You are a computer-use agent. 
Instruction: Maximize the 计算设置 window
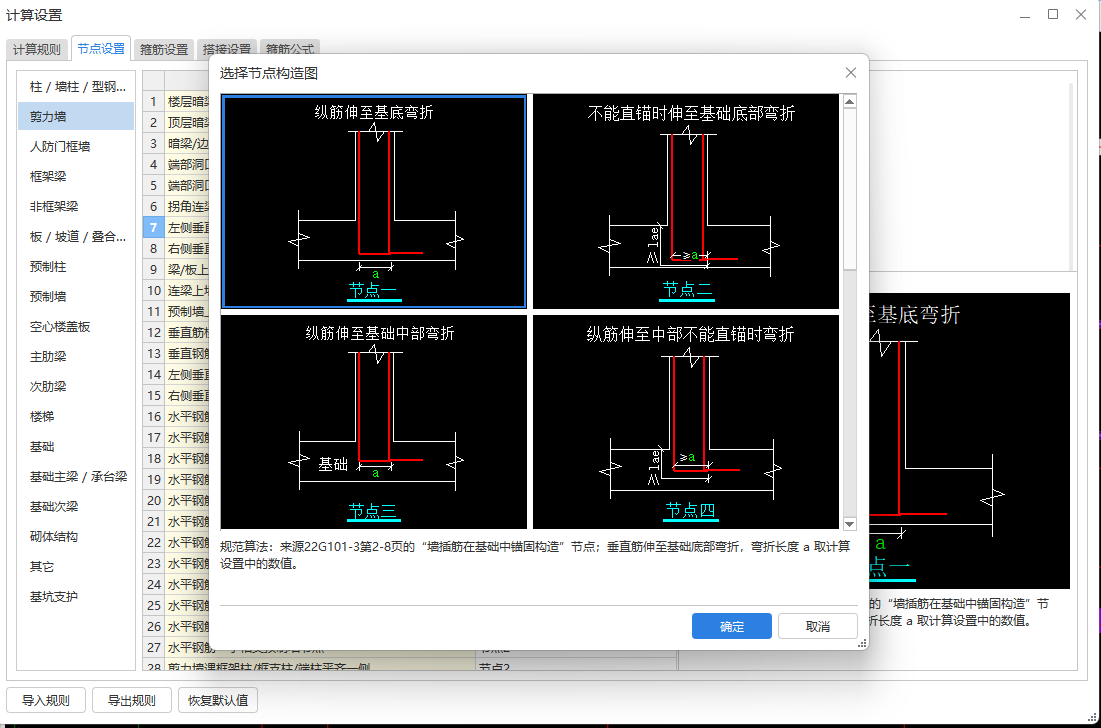click(x=1053, y=14)
